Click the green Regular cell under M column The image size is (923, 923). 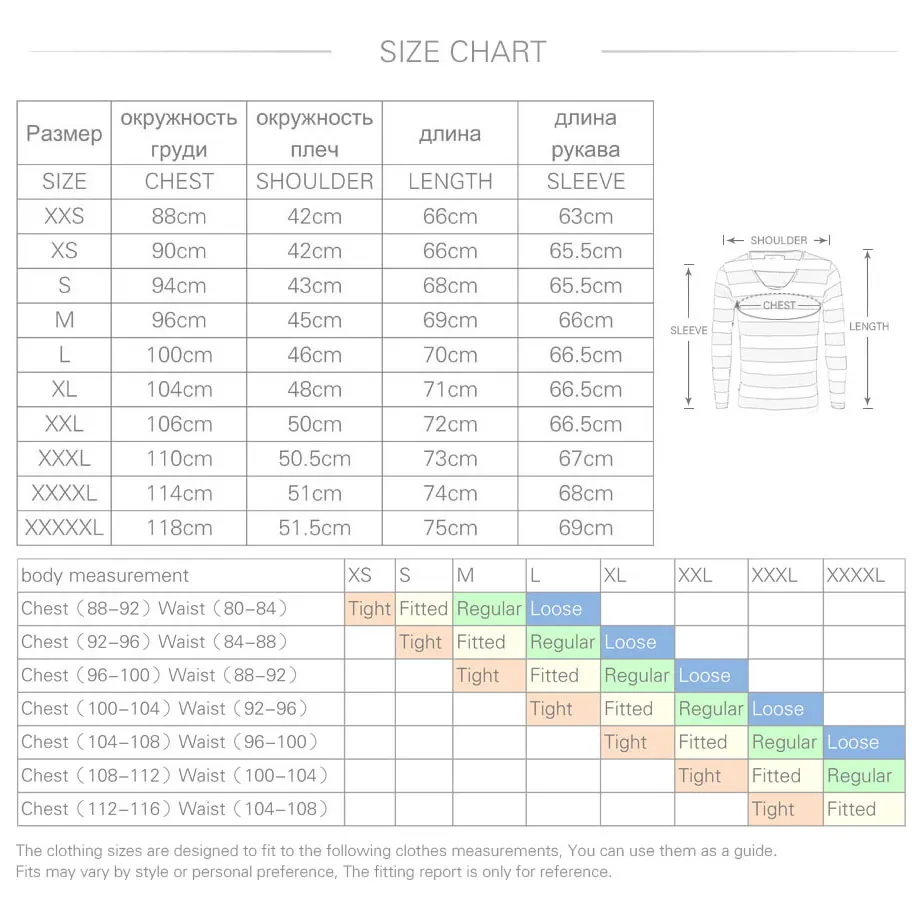[489, 609]
